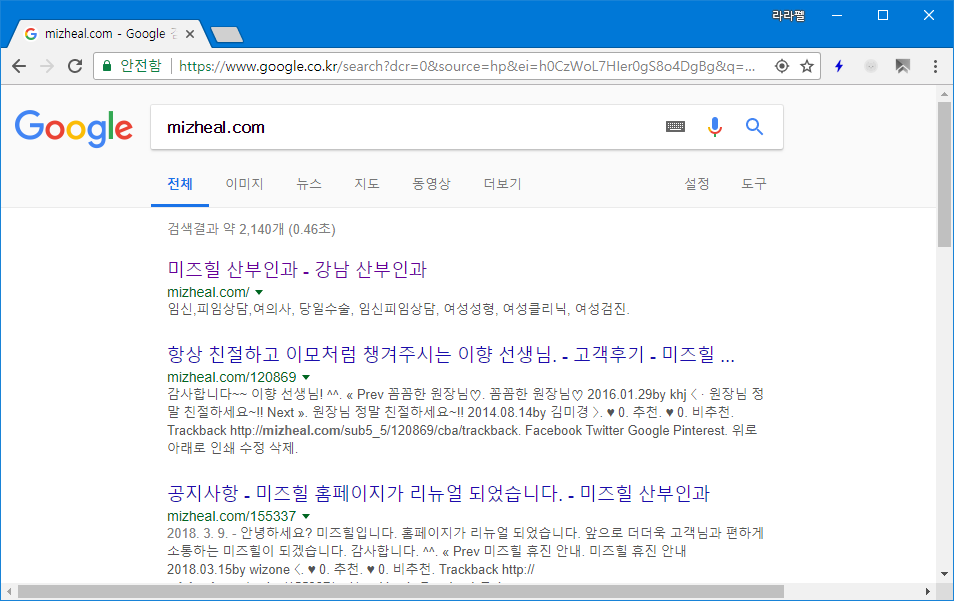Viewport: 954px width, 601px height.
Task: Click the scroll left arrow
Action: tap(9, 591)
